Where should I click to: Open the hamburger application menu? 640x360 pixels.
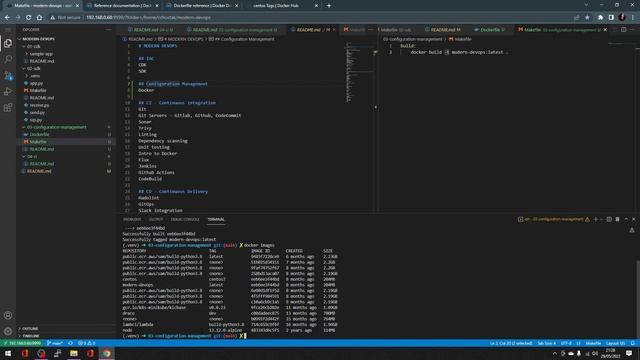coord(8,30)
